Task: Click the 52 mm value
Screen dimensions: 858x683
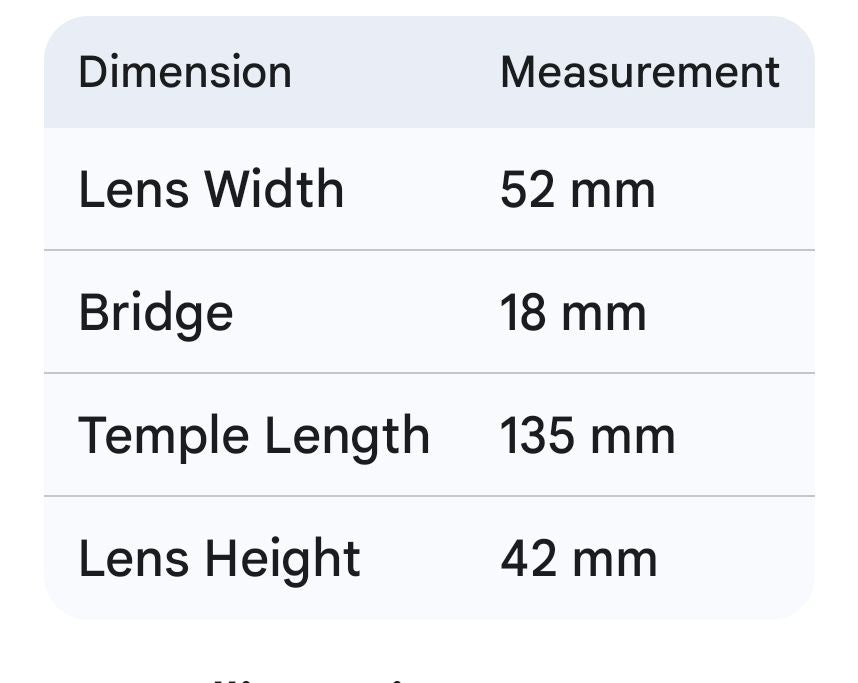Action: 577,189
